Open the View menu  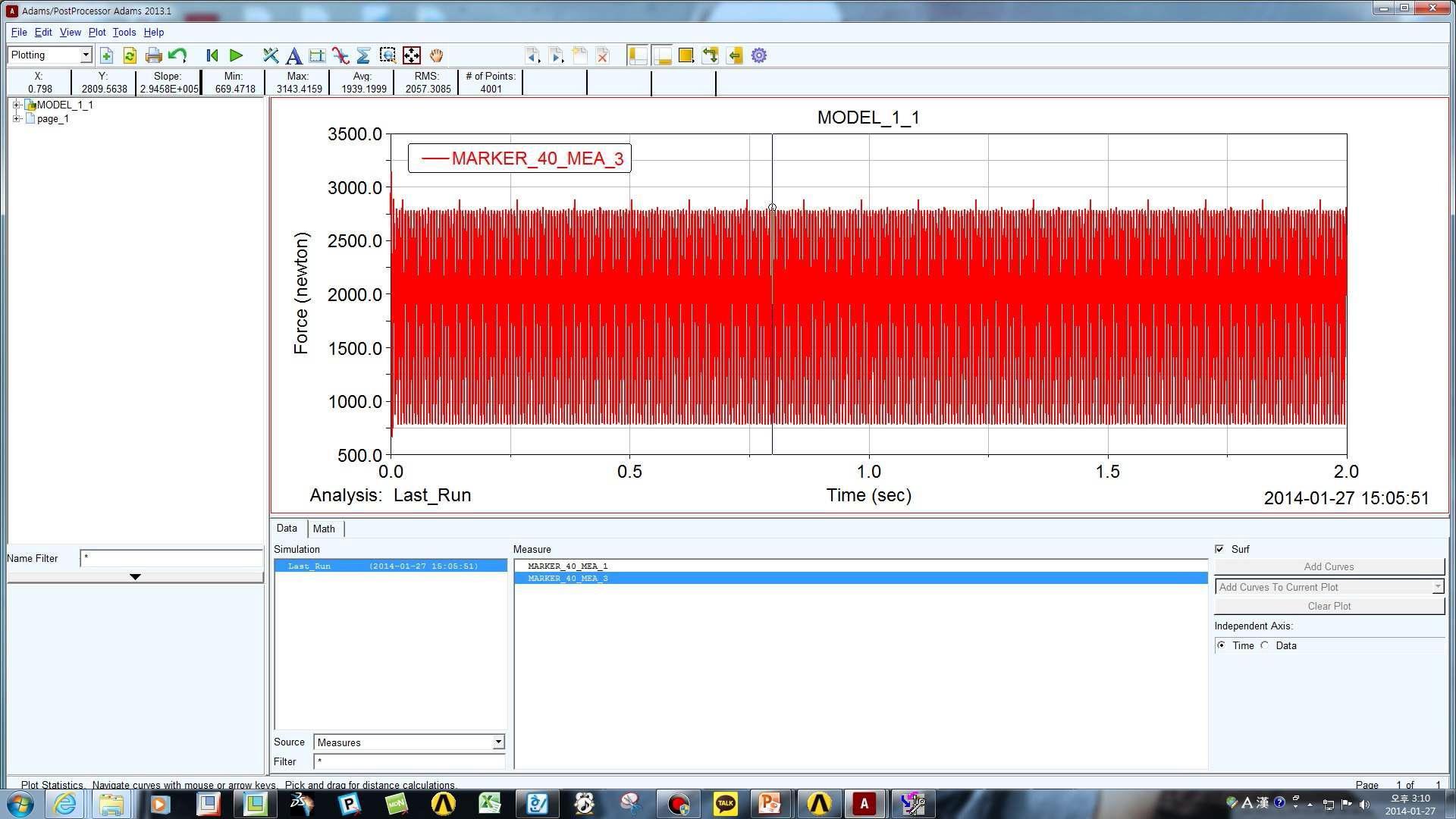click(70, 33)
